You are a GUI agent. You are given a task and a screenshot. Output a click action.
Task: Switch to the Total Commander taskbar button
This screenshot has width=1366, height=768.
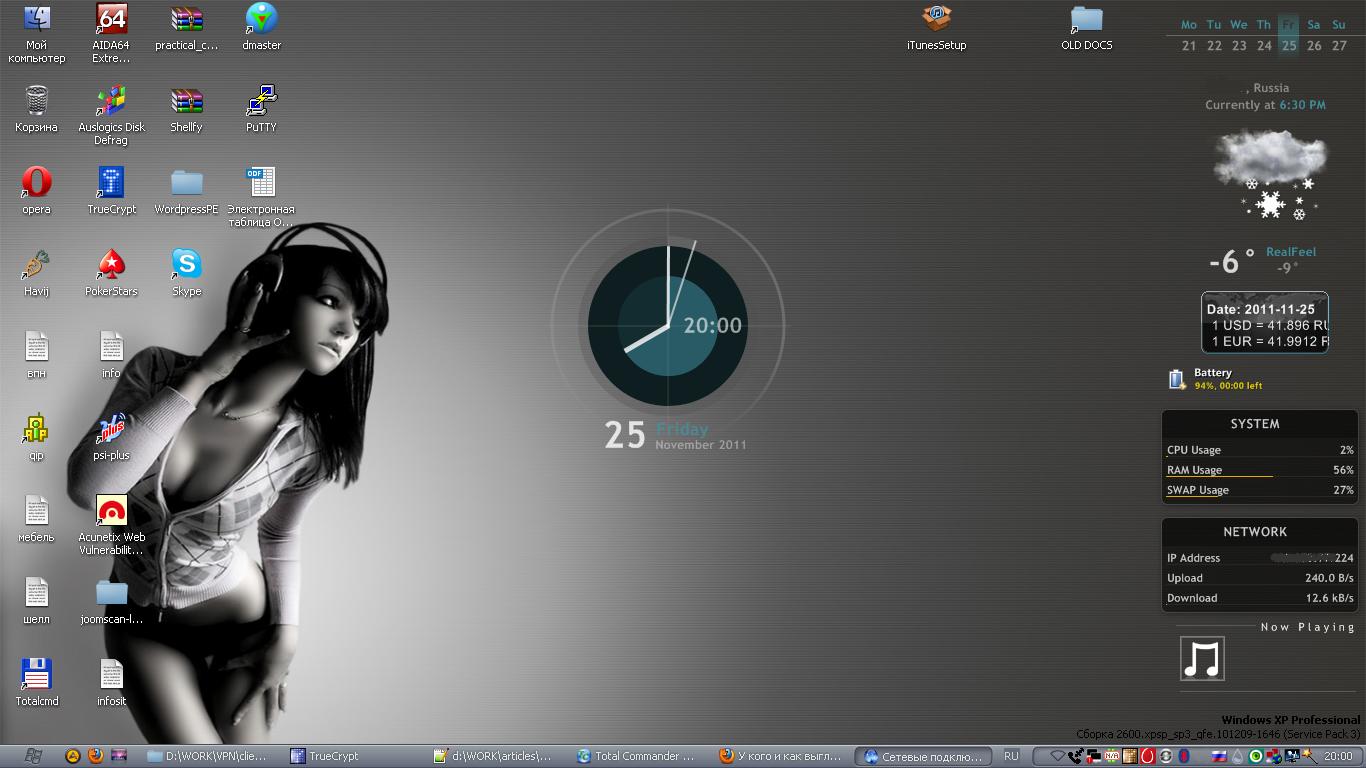(x=635, y=756)
